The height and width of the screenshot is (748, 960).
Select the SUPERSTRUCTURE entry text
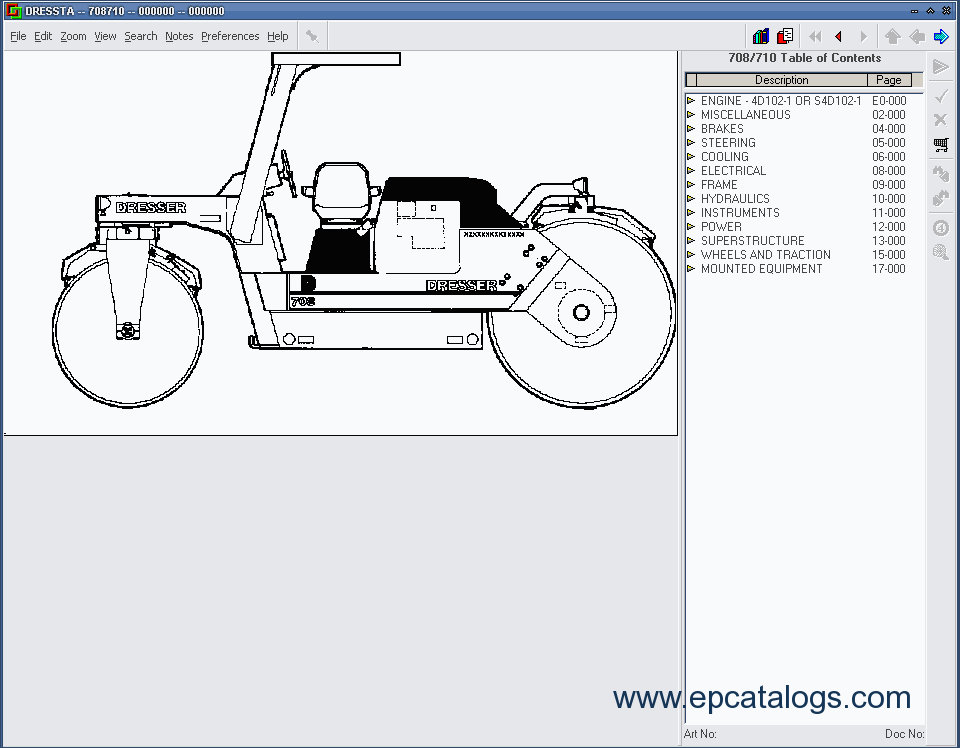[x=752, y=241]
